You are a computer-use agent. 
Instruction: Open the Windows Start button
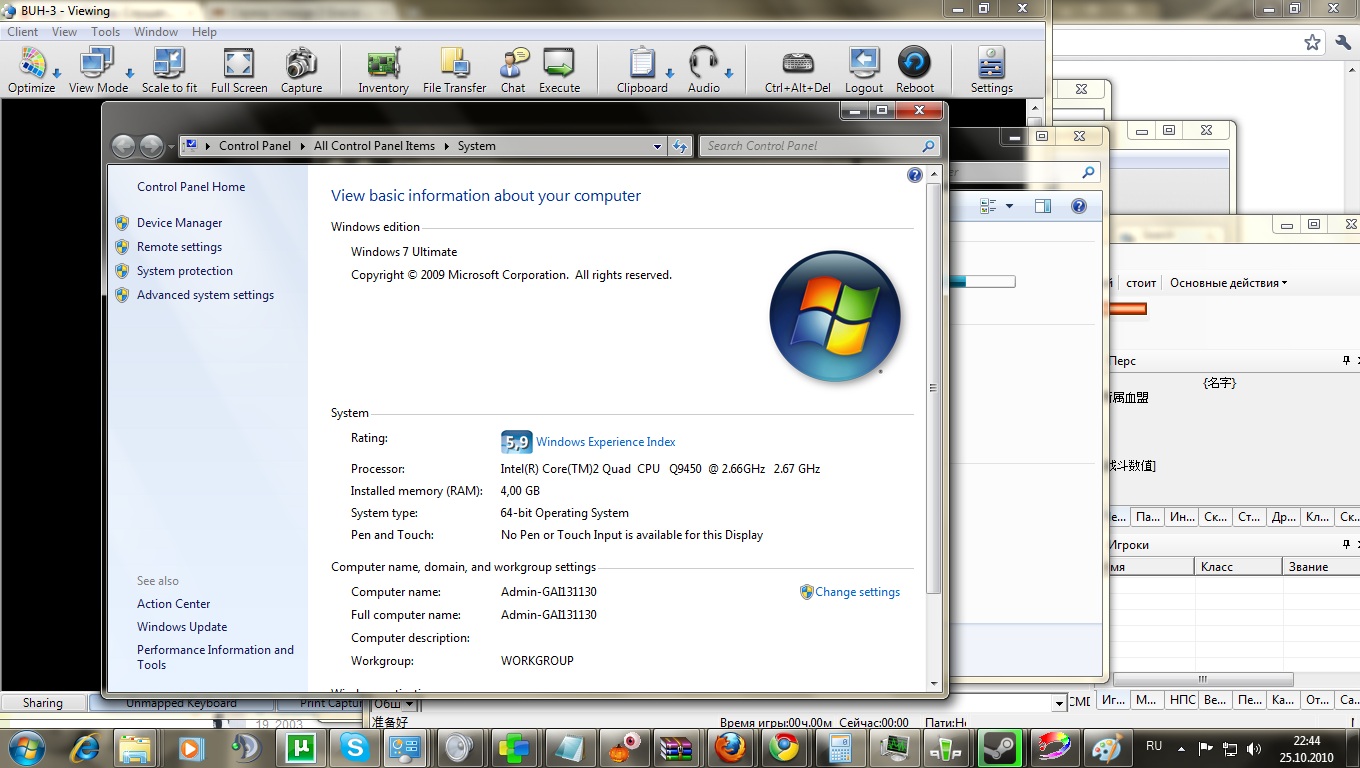point(26,747)
